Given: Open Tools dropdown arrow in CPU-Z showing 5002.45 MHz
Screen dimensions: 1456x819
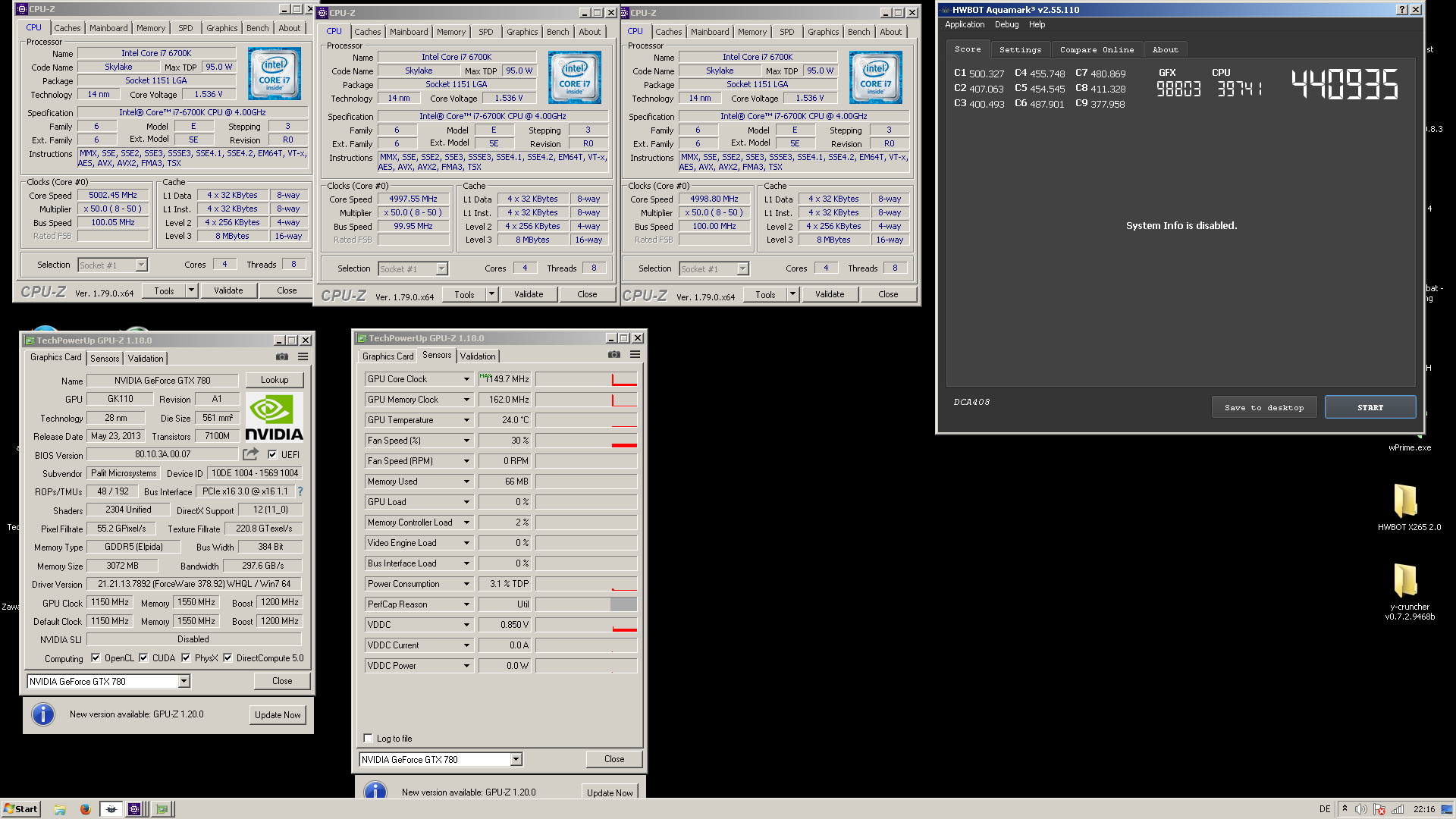Looking at the screenshot, I should 191,290.
